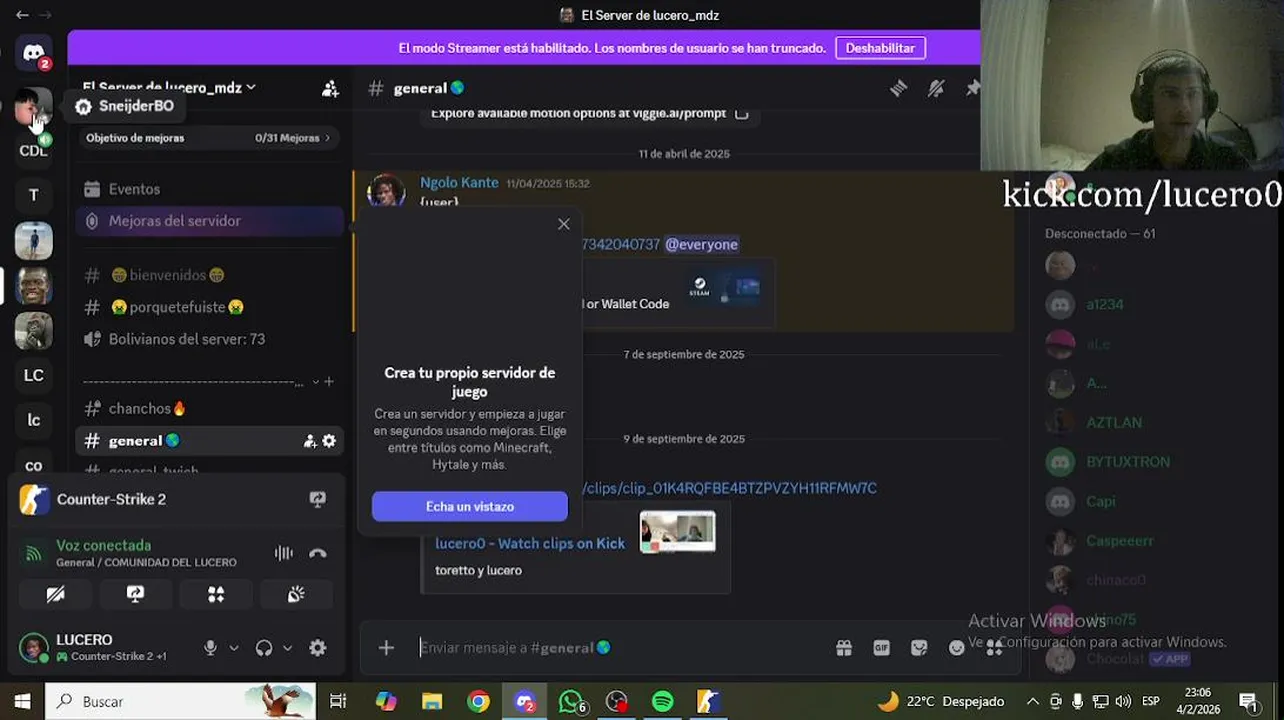Screen dimensions: 1284x720
Task: Open the CDL server icon
Action: [x=34, y=151]
